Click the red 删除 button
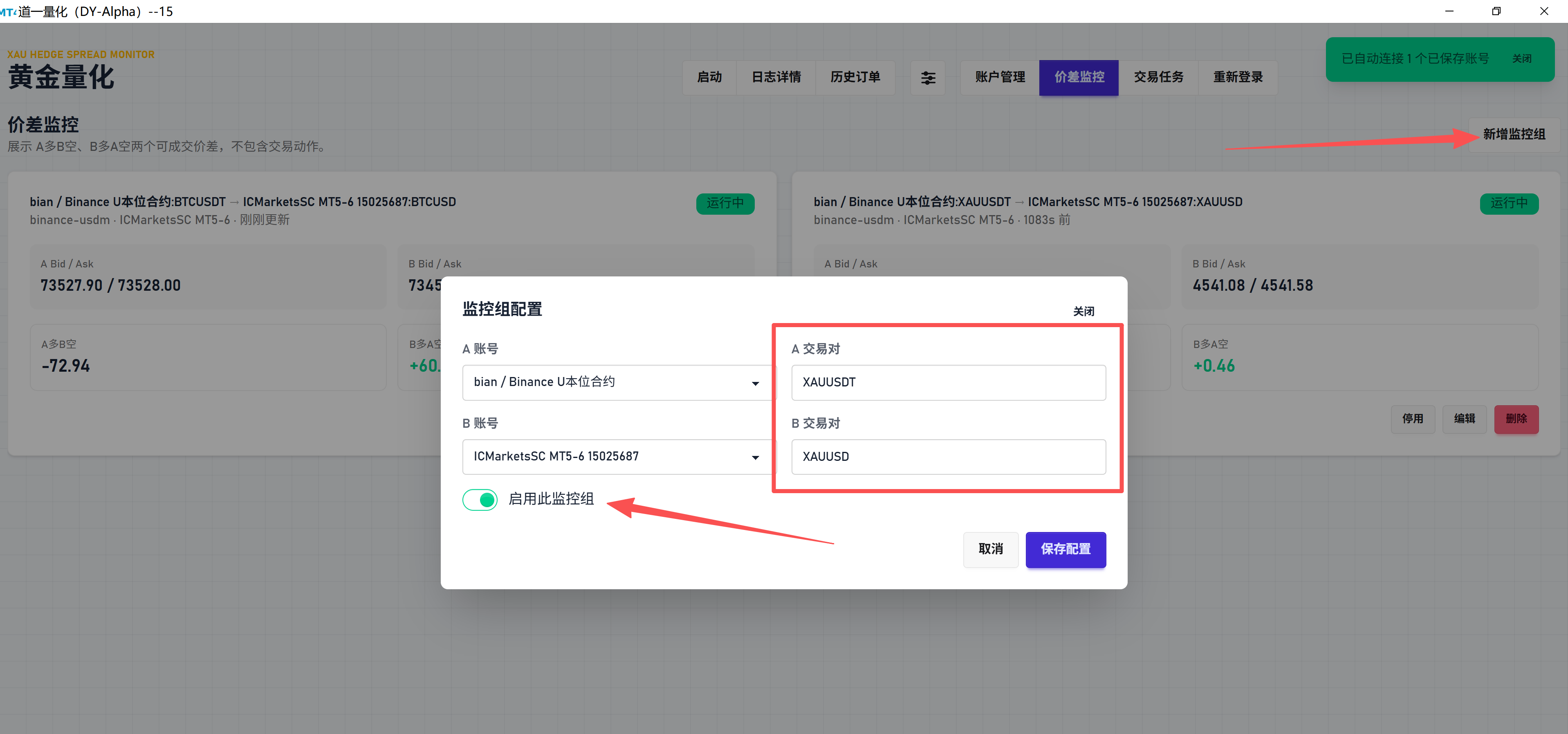The image size is (1568, 734). pyautogui.click(x=1516, y=420)
